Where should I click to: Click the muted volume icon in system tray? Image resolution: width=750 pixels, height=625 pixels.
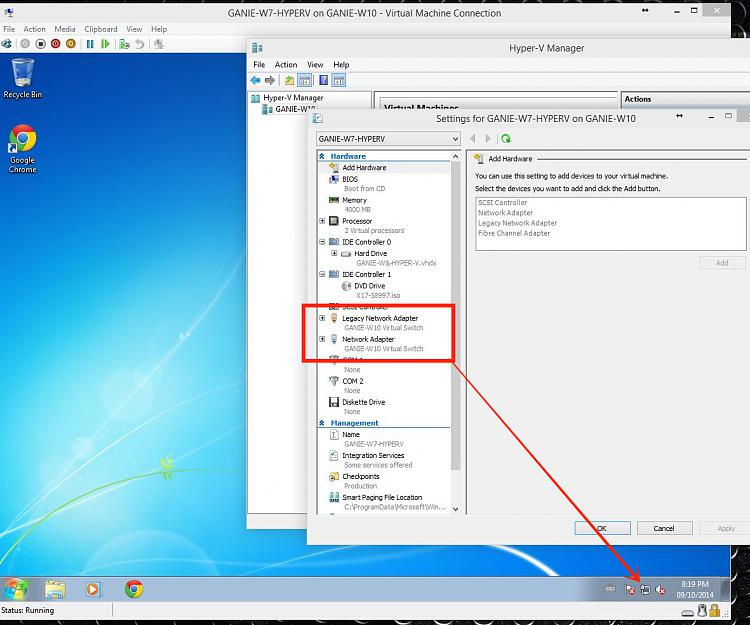coord(661,590)
